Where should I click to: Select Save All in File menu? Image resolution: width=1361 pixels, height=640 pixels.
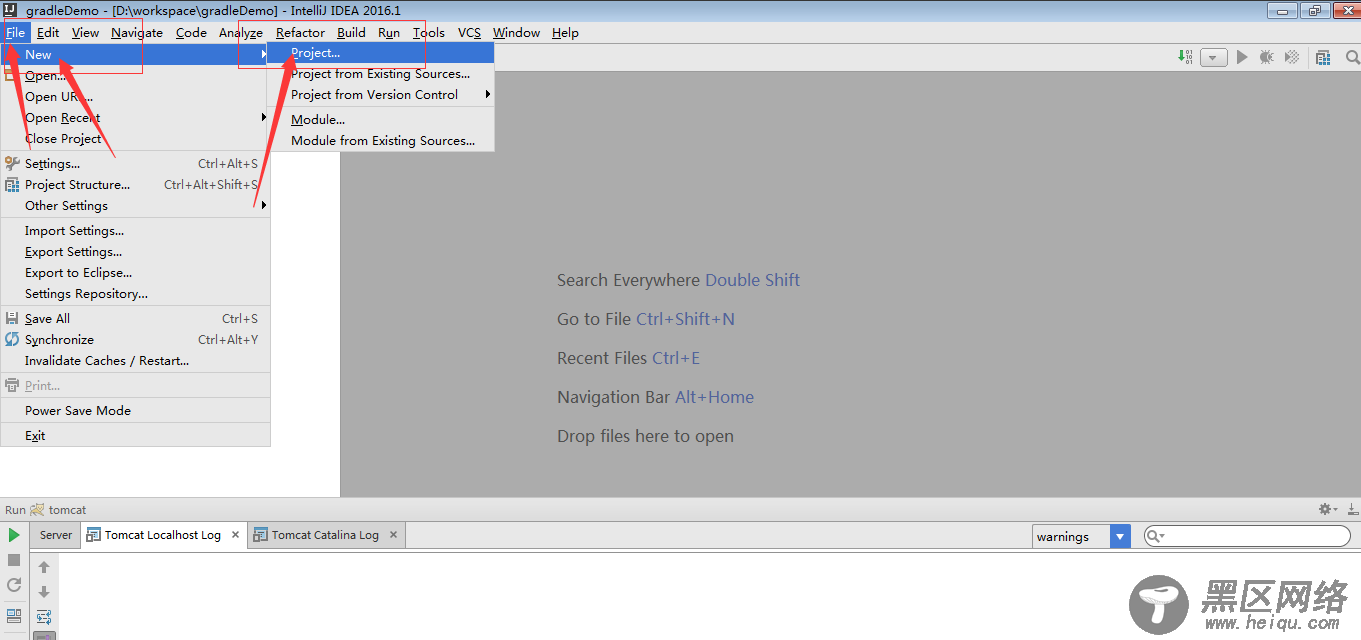click(x=135, y=318)
